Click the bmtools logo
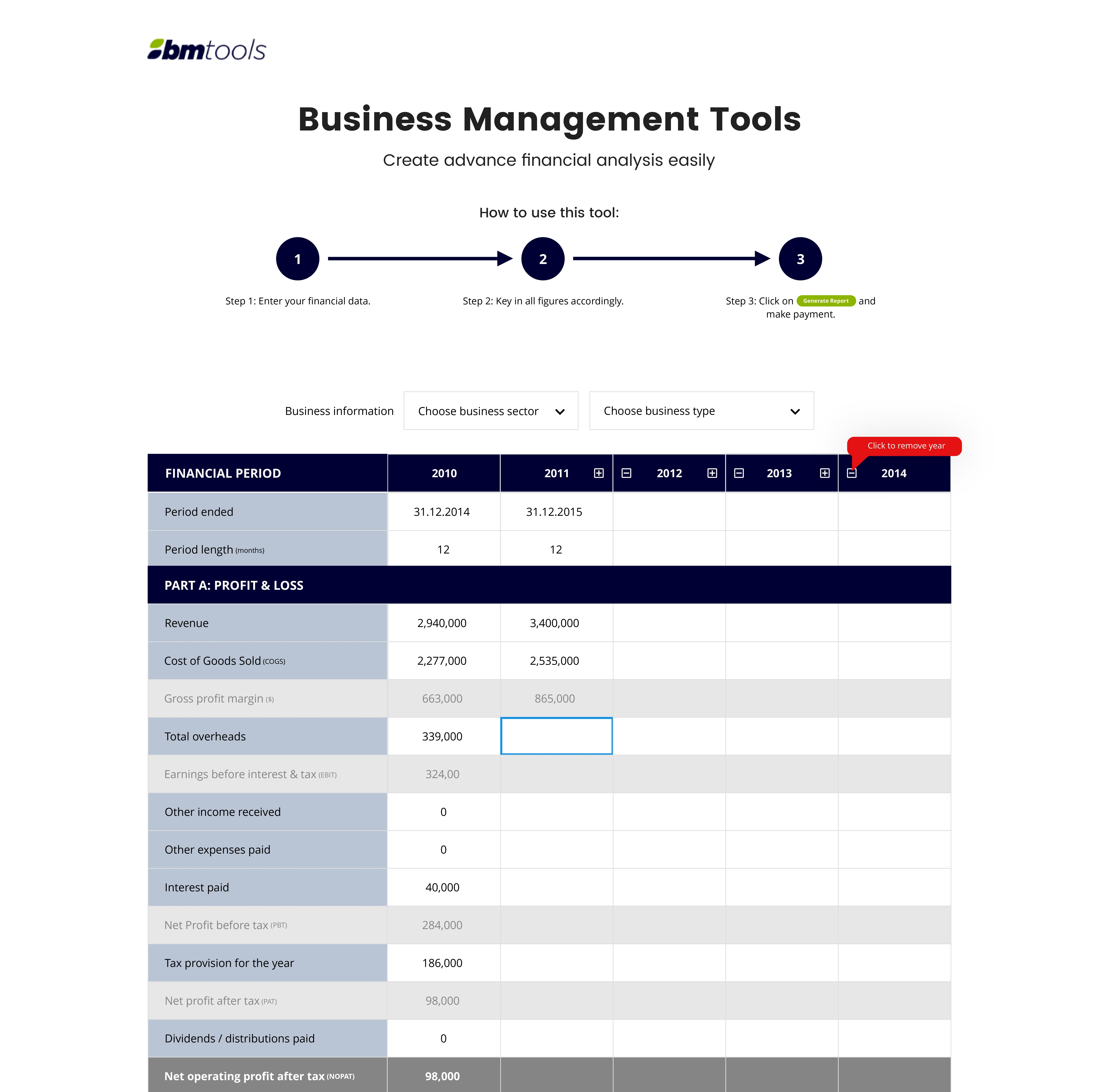1099x1092 pixels. coord(207,50)
